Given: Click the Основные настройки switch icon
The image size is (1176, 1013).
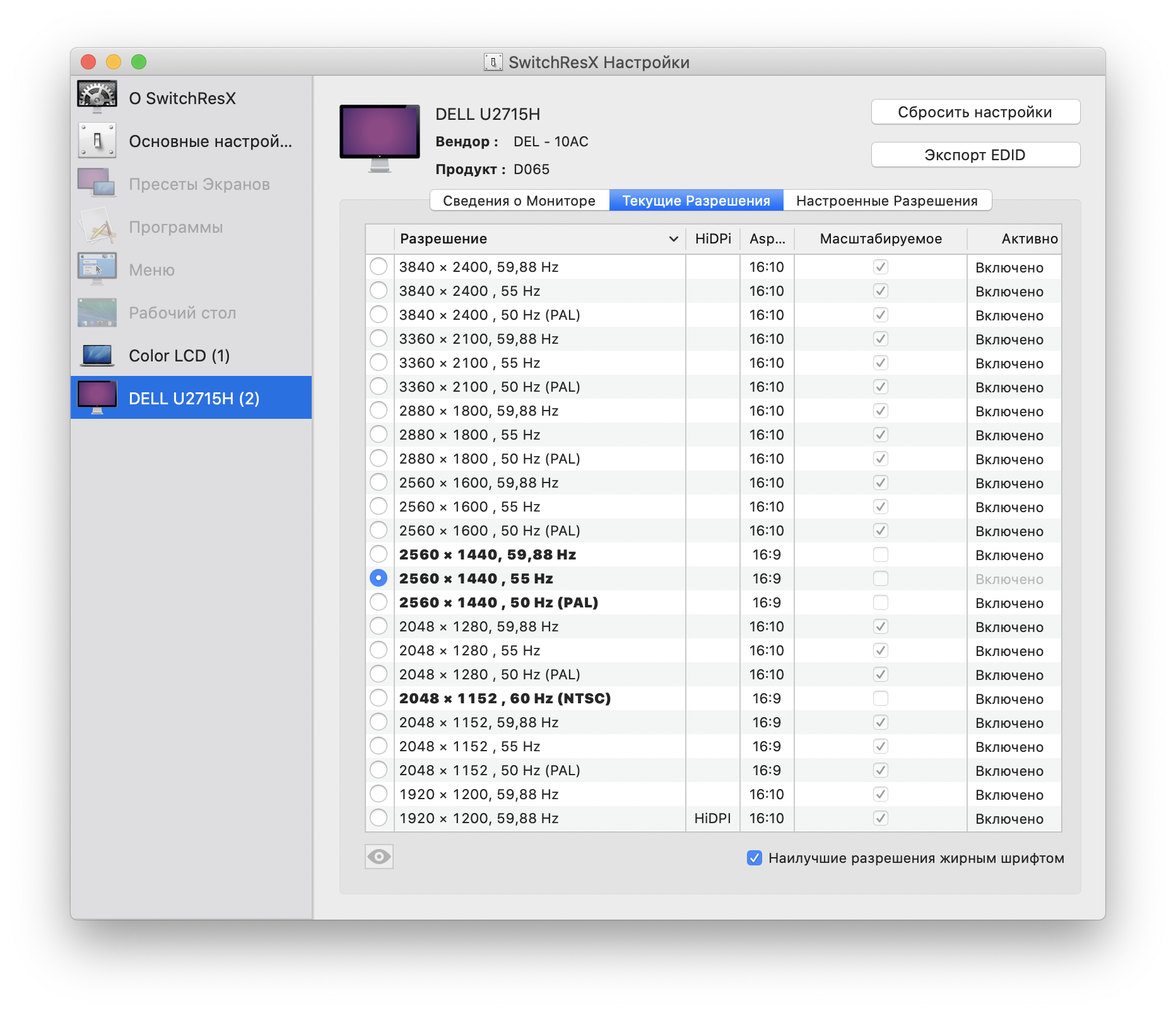Looking at the screenshot, I should 97,140.
